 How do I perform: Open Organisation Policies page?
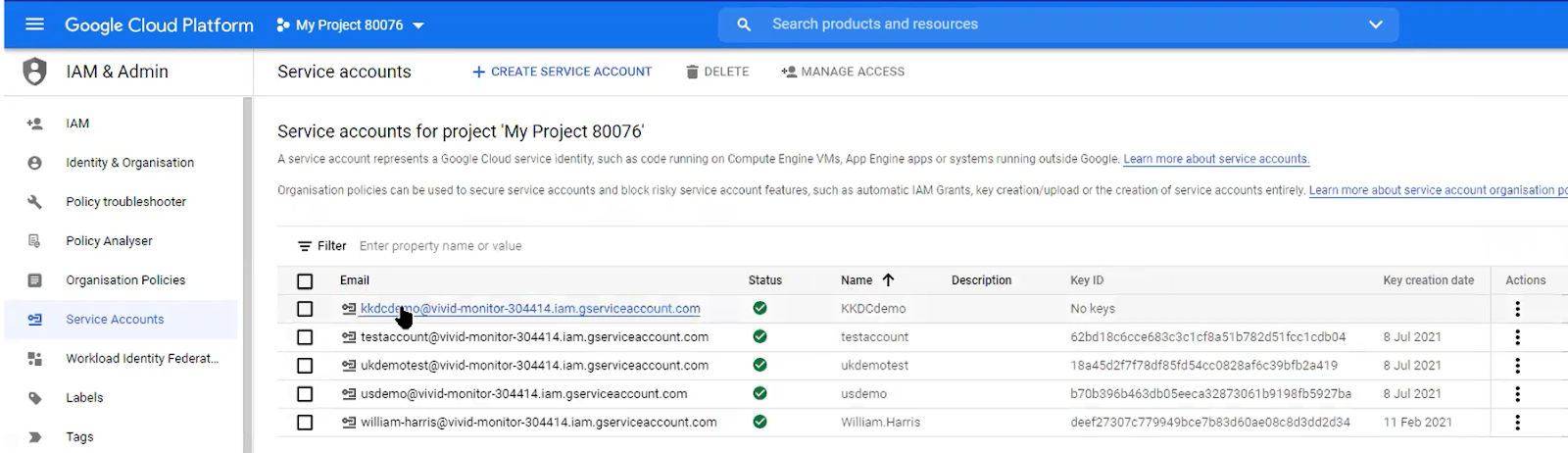125,280
